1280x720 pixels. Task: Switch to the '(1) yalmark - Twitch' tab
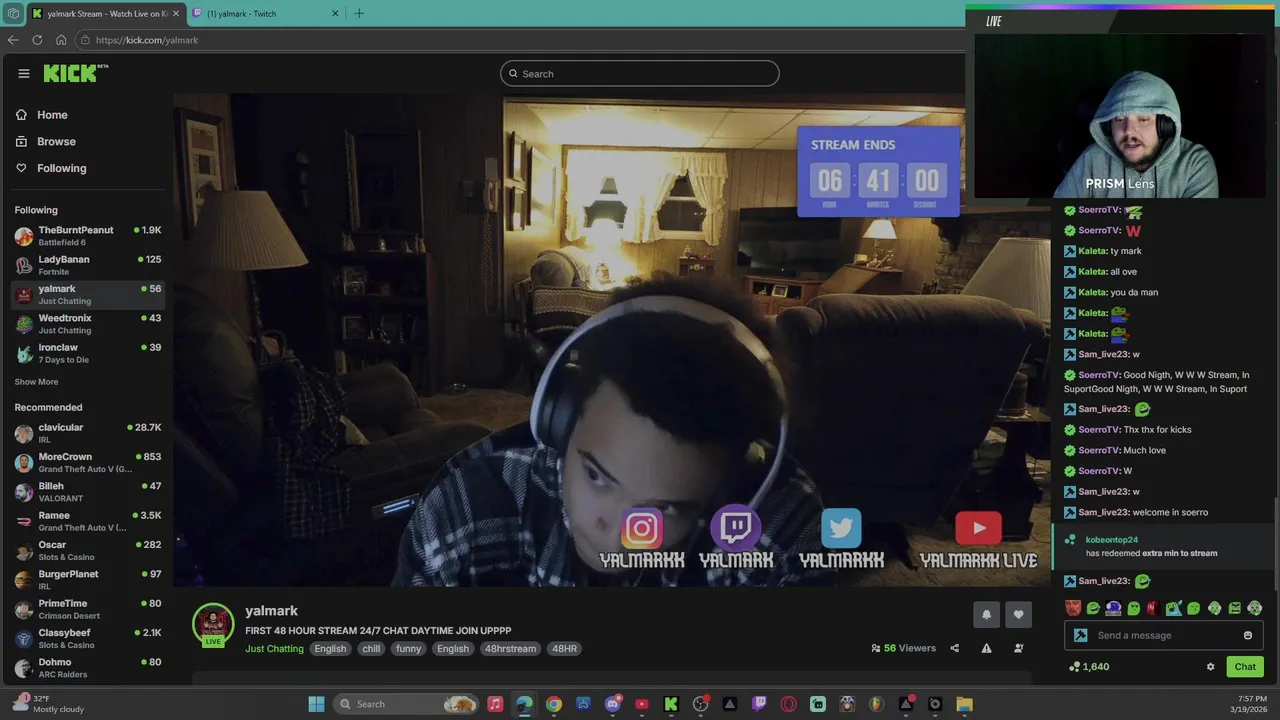coord(264,13)
